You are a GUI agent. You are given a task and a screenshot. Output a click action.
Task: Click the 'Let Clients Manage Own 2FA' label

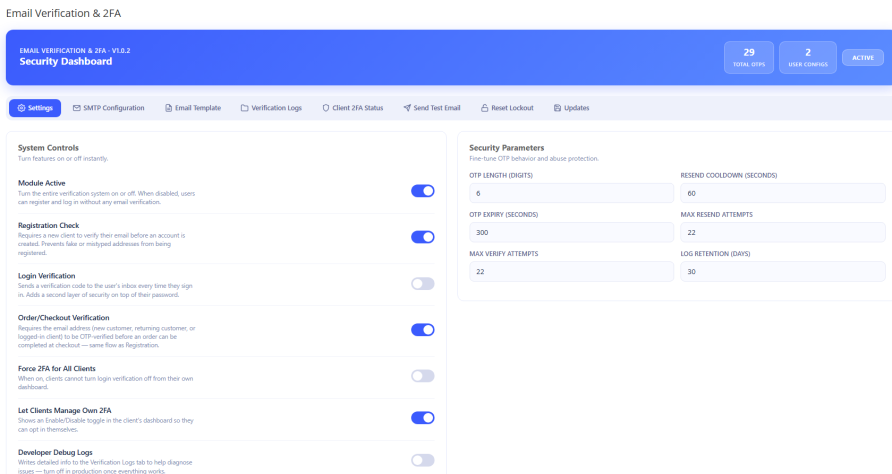coord(65,411)
